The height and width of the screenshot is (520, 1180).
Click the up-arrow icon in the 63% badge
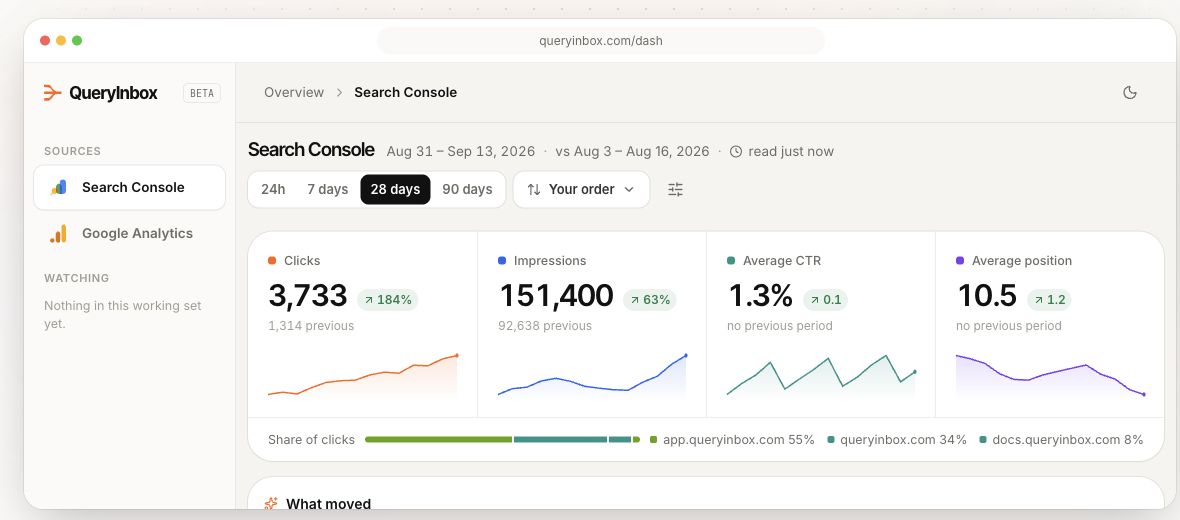pyautogui.click(x=634, y=300)
